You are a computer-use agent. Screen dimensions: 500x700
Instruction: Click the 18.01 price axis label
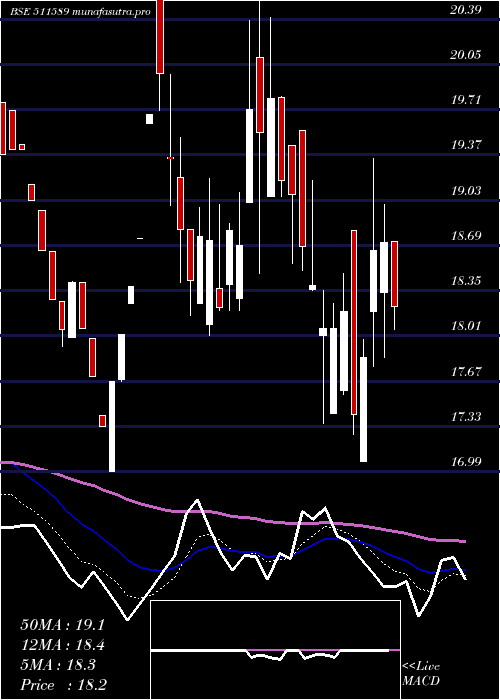coord(466,326)
